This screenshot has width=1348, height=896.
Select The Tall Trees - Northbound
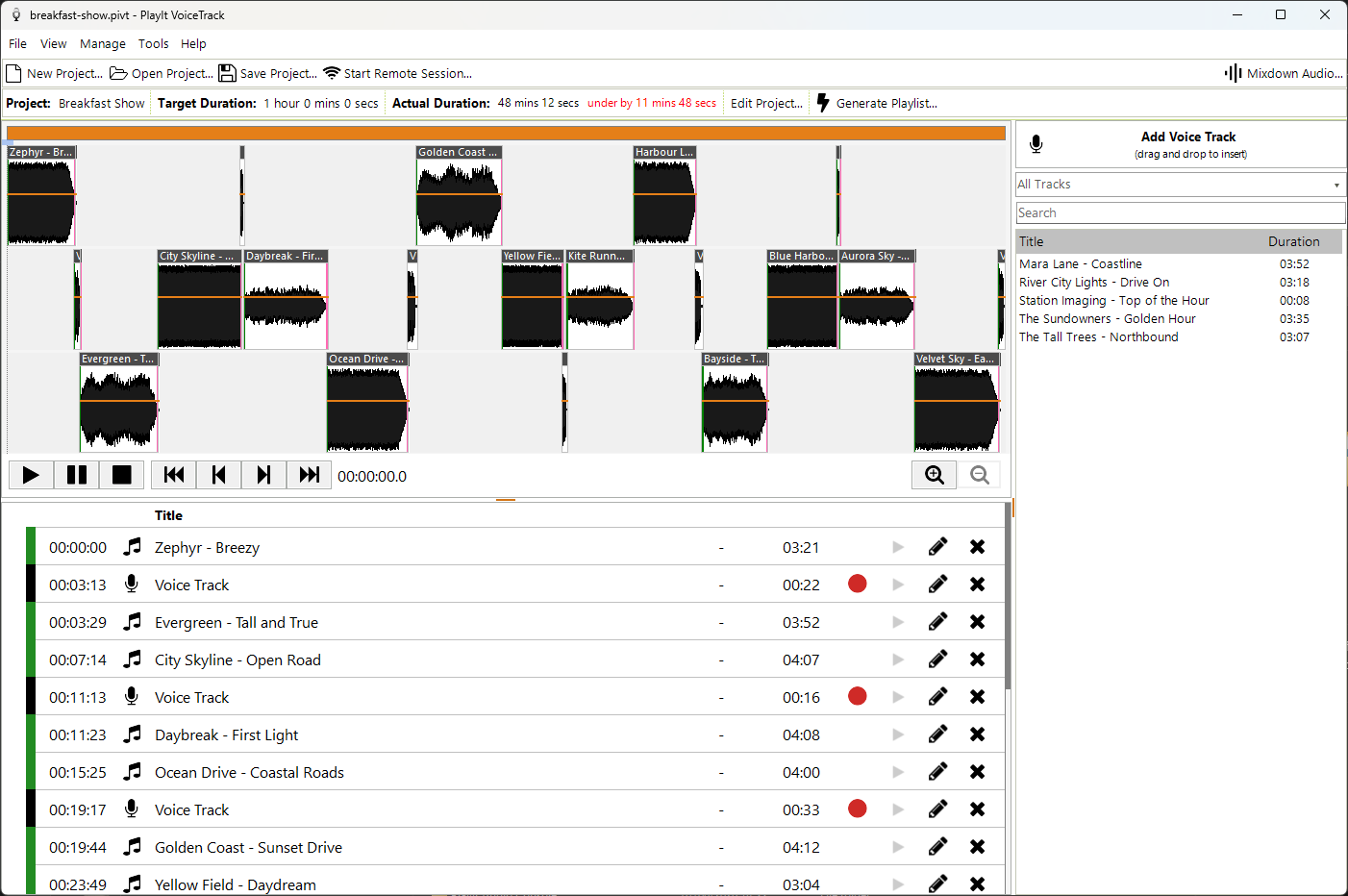click(1179, 336)
